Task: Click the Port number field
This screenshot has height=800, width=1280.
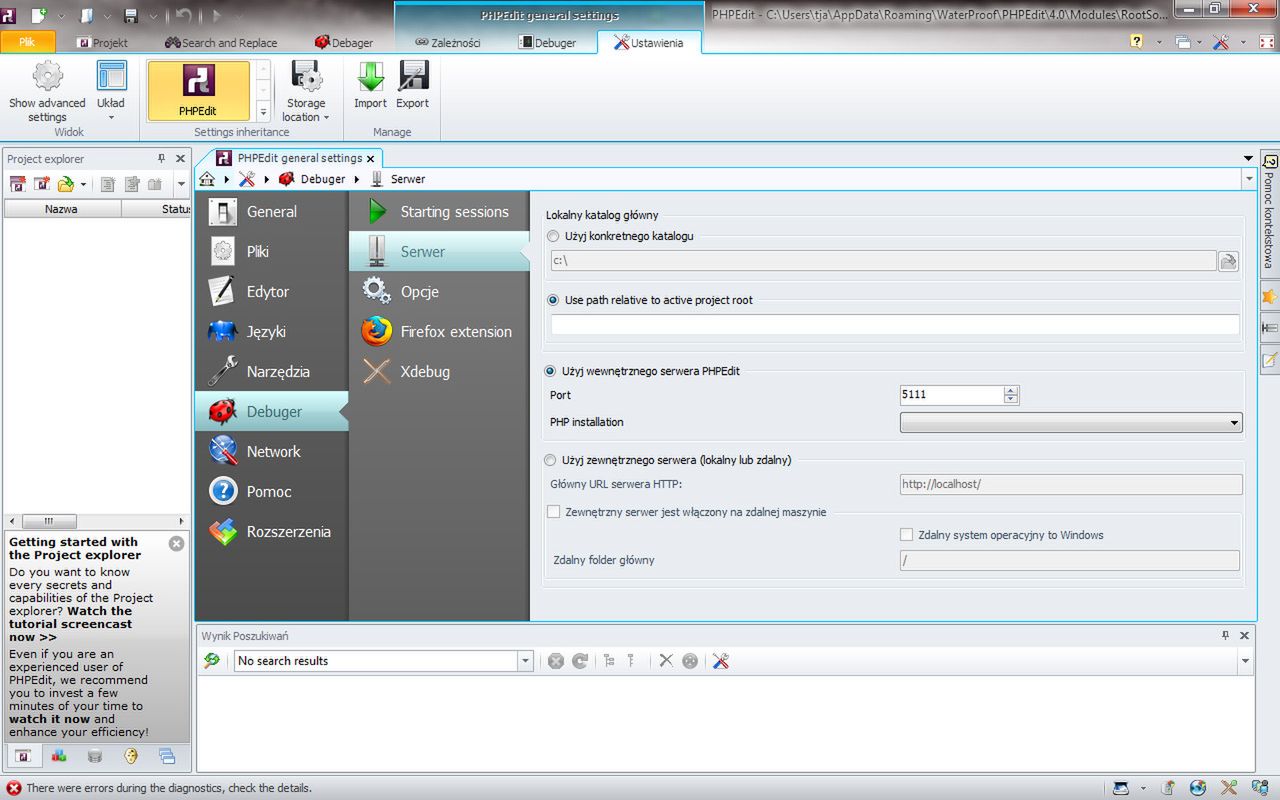Action: click(951, 395)
